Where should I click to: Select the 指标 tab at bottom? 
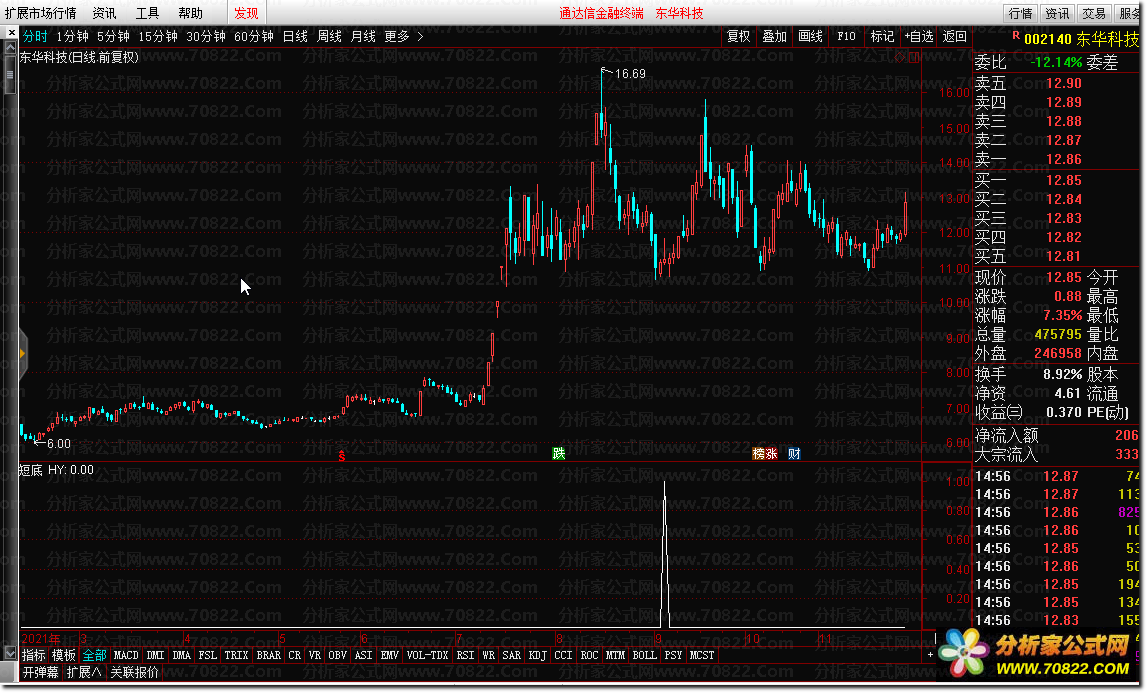coord(34,655)
